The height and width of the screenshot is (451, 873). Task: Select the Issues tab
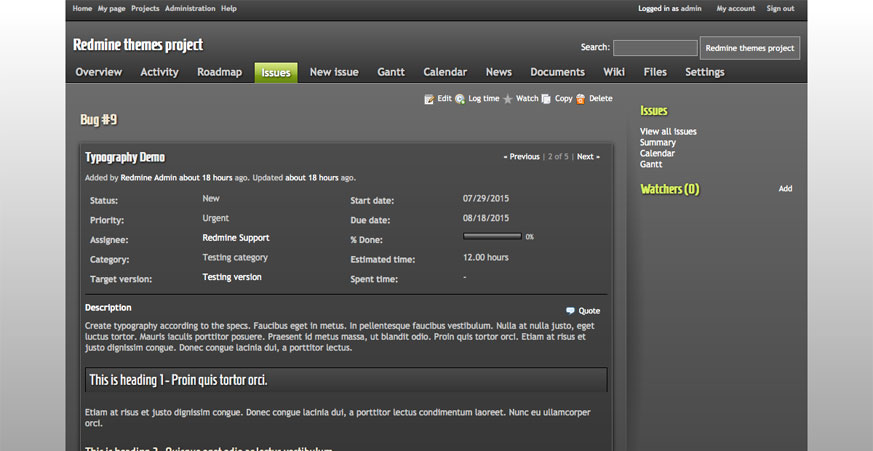coord(276,72)
